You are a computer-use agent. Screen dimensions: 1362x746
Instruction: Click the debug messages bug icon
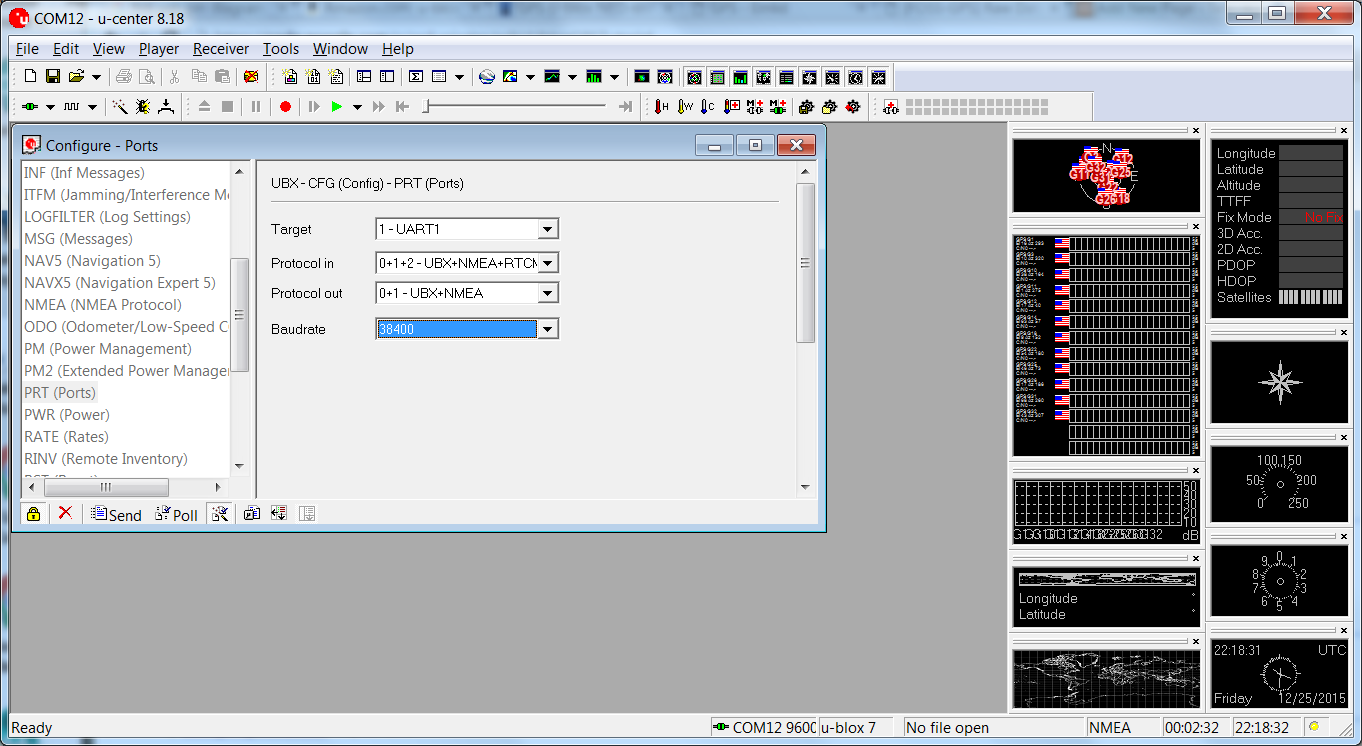(143, 106)
